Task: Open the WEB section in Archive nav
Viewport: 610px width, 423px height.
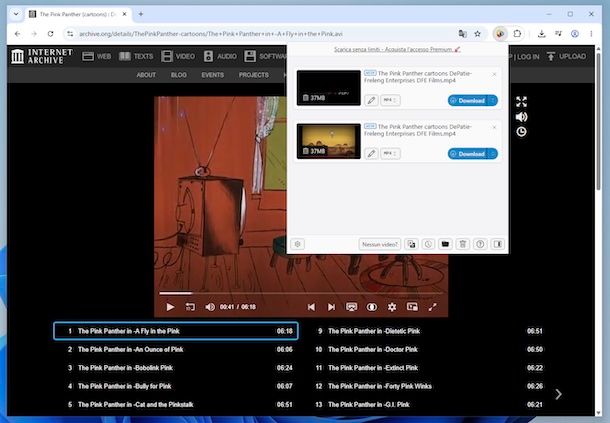Action: [x=96, y=56]
